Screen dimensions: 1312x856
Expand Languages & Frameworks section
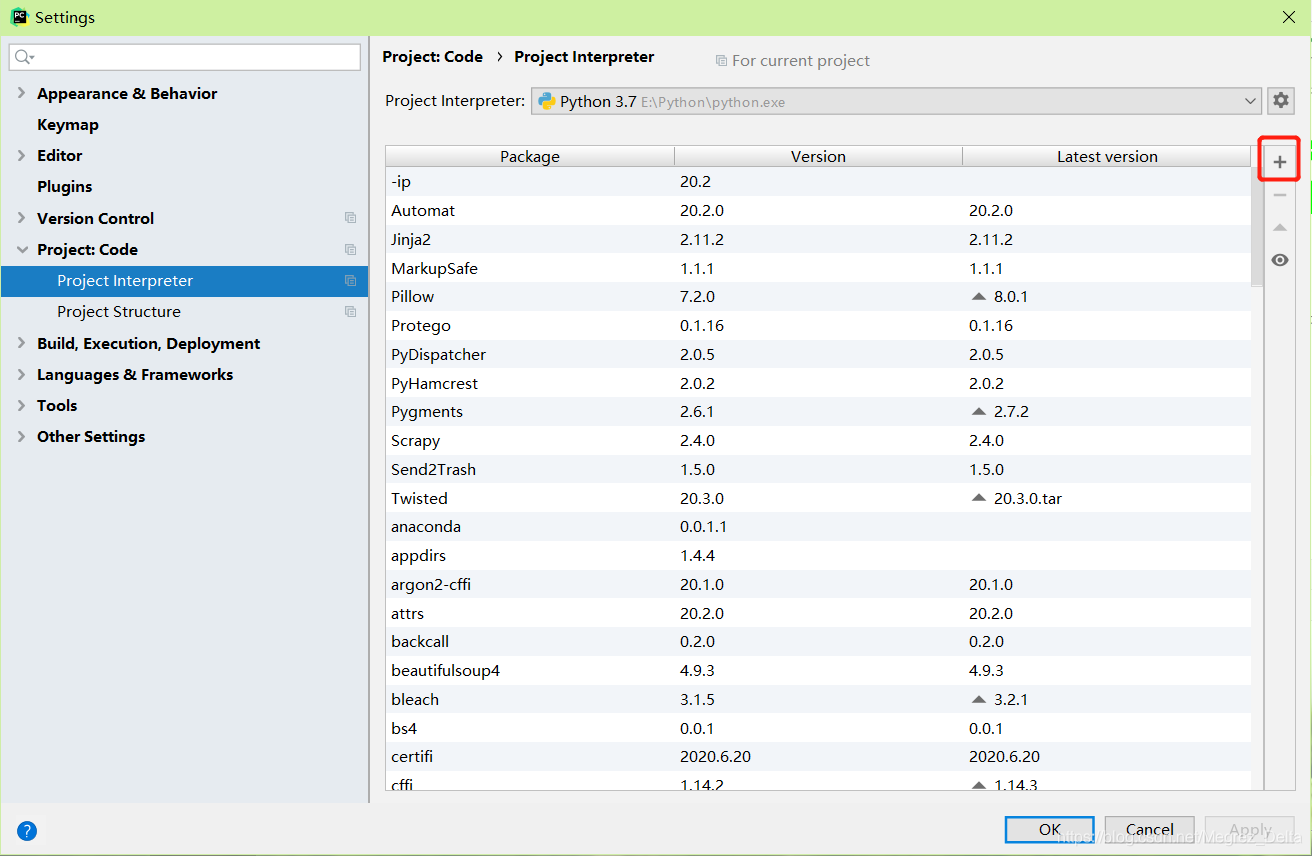click(x=21, y=374)
